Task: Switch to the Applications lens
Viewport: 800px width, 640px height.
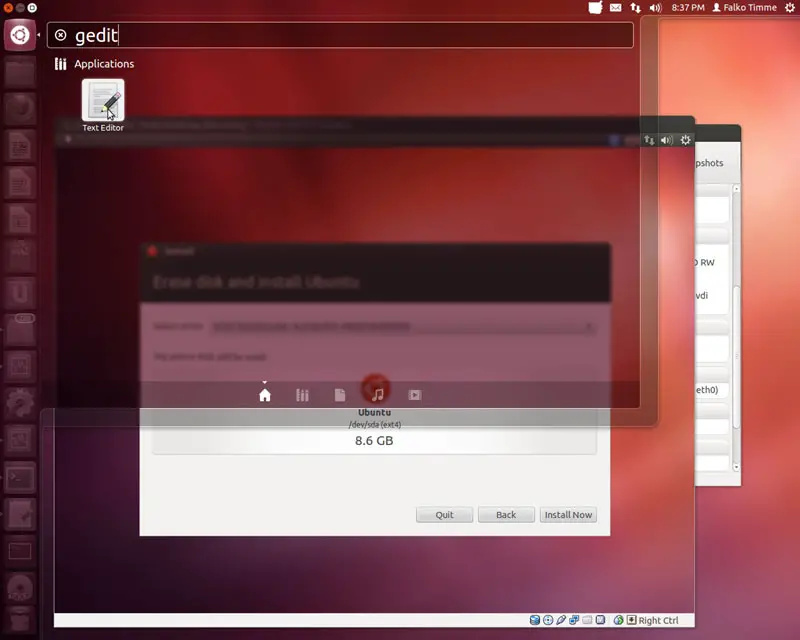Action: point(302,395)
